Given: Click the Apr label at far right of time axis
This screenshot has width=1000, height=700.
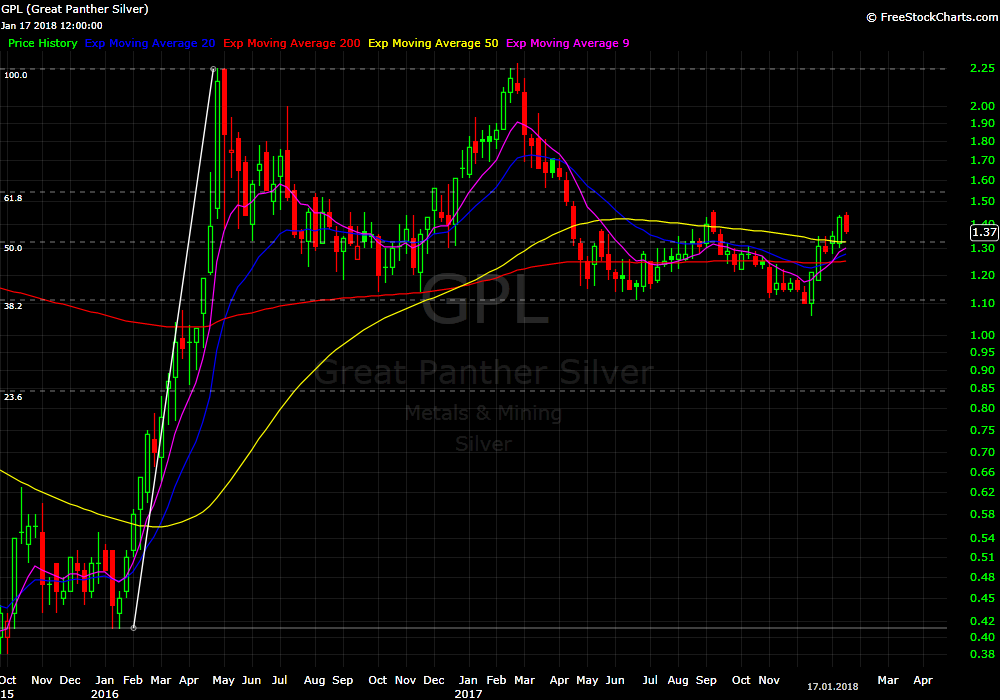Looking at the screenshot, I should [923, 680].
